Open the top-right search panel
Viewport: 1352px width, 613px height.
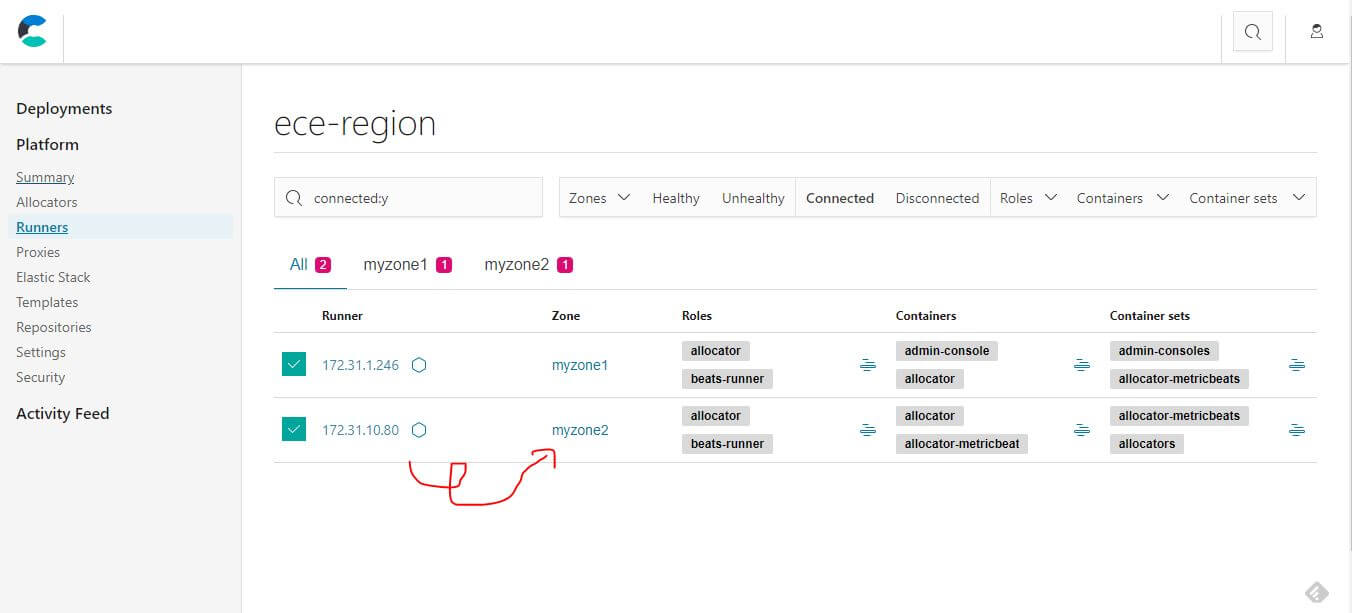click(x=1252, y=31)
